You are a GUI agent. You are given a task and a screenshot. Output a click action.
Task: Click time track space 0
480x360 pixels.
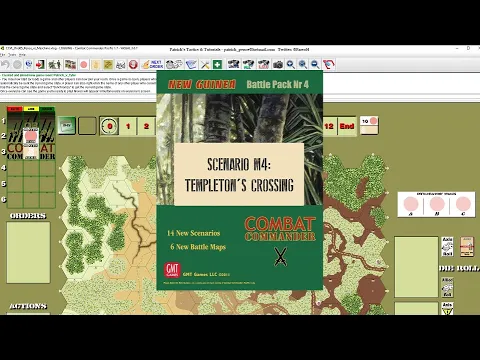(x=109, y=126)
